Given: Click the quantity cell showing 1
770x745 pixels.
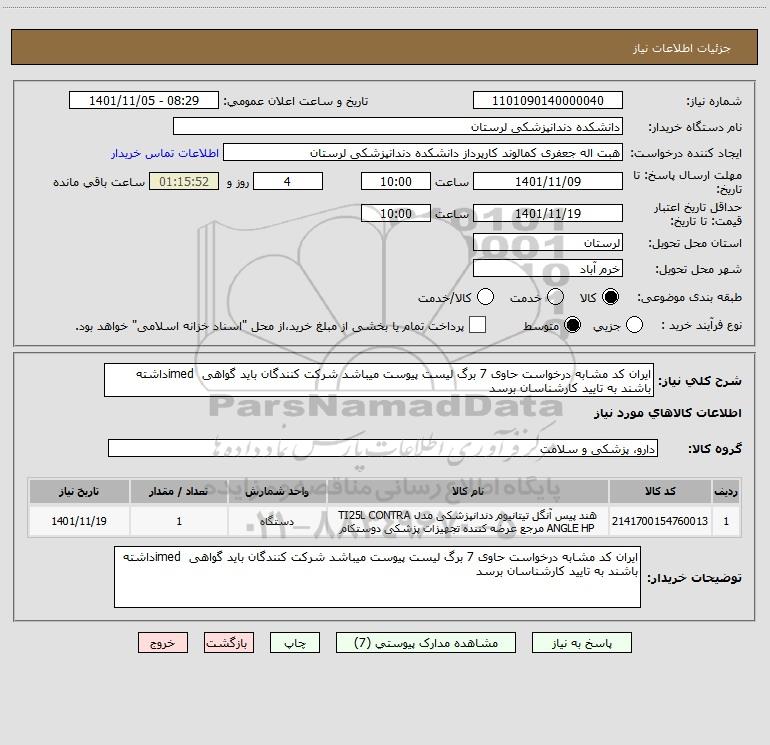Looking at the screenshot, I should tap(179, 521).
